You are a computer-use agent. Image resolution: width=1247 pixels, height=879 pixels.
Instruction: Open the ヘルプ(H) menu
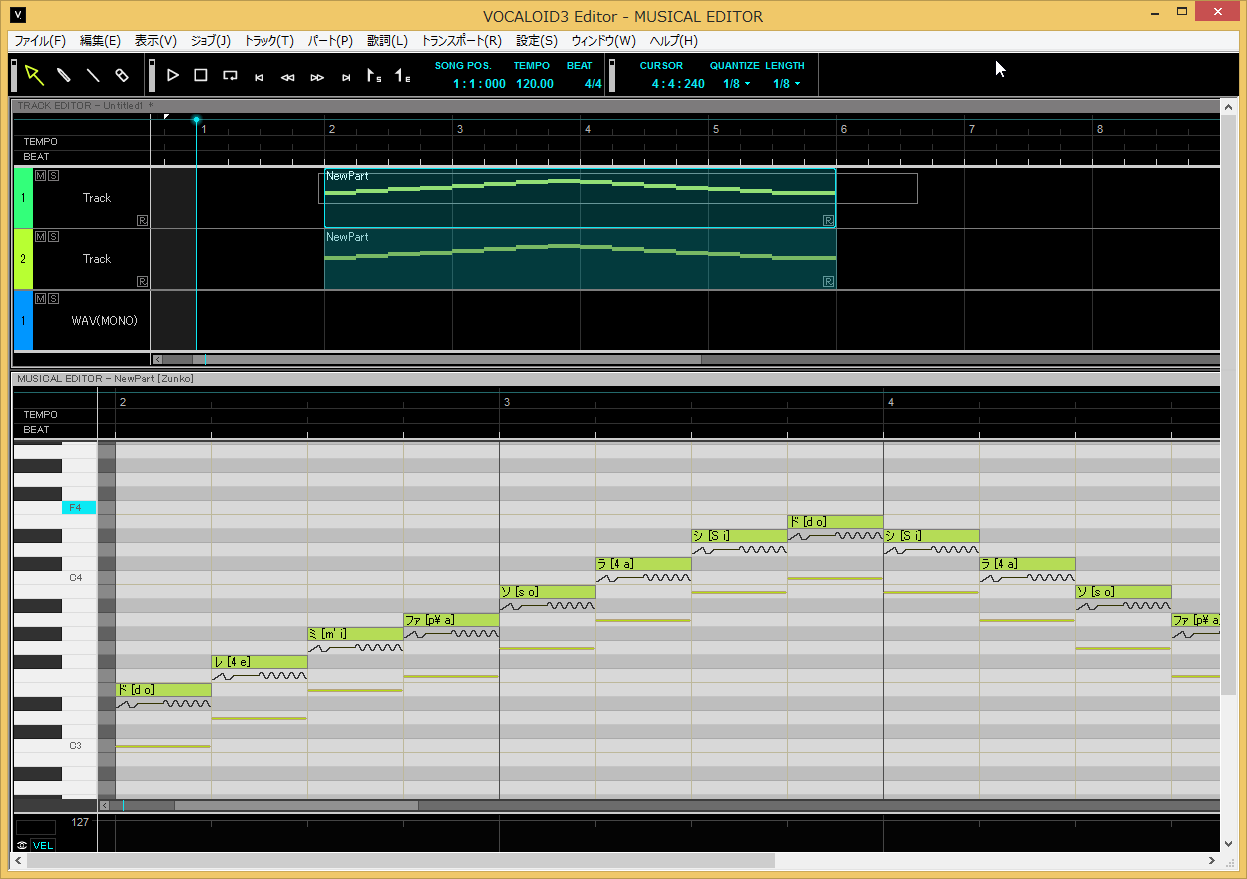pos(674,41)
